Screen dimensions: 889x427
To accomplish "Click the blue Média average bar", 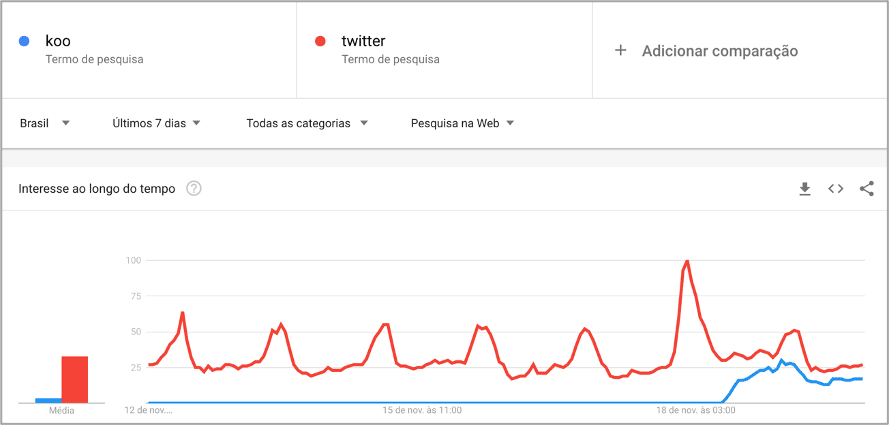I will coord(48,400).
